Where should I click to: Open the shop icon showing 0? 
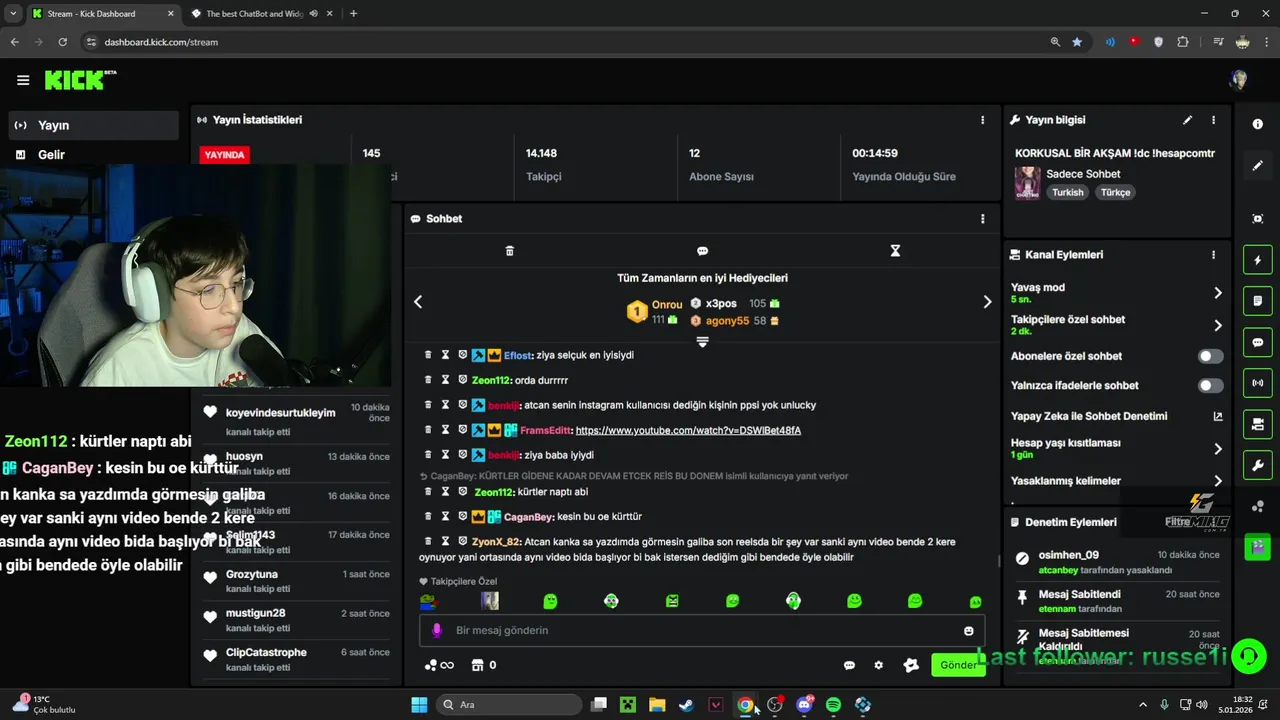484,665
